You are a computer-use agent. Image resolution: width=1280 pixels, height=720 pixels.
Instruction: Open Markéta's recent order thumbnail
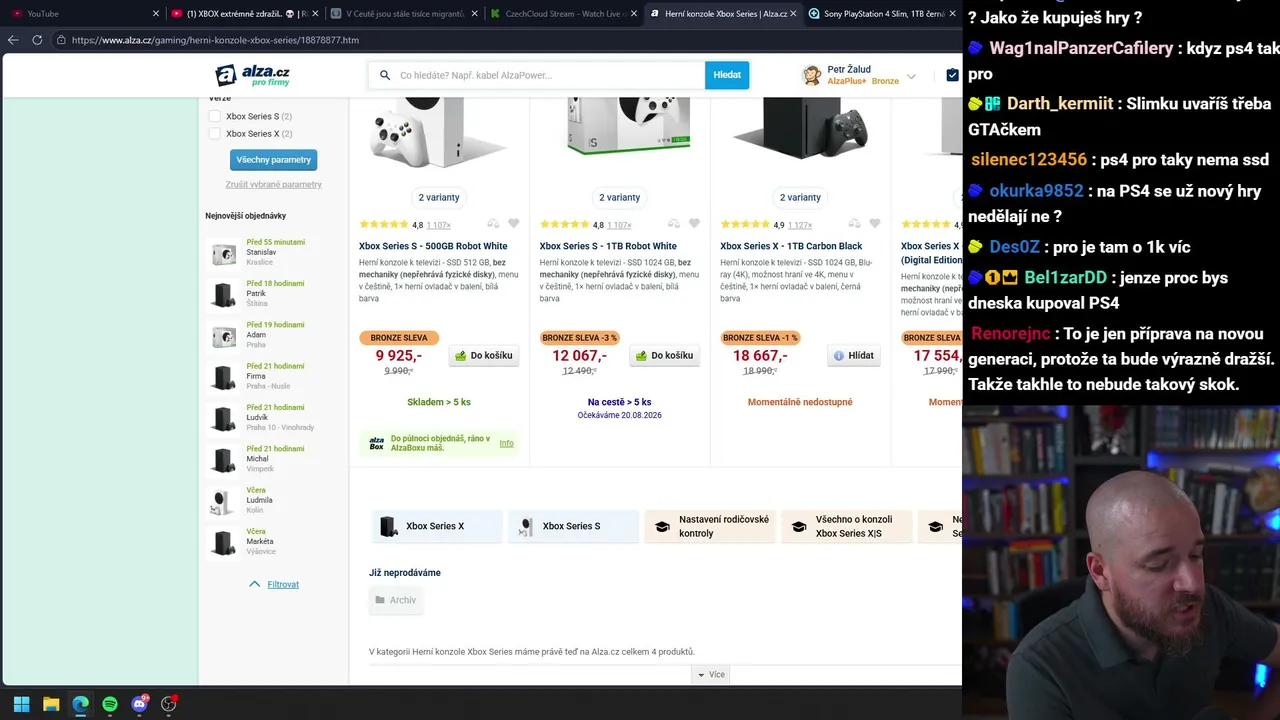[224, 542]
